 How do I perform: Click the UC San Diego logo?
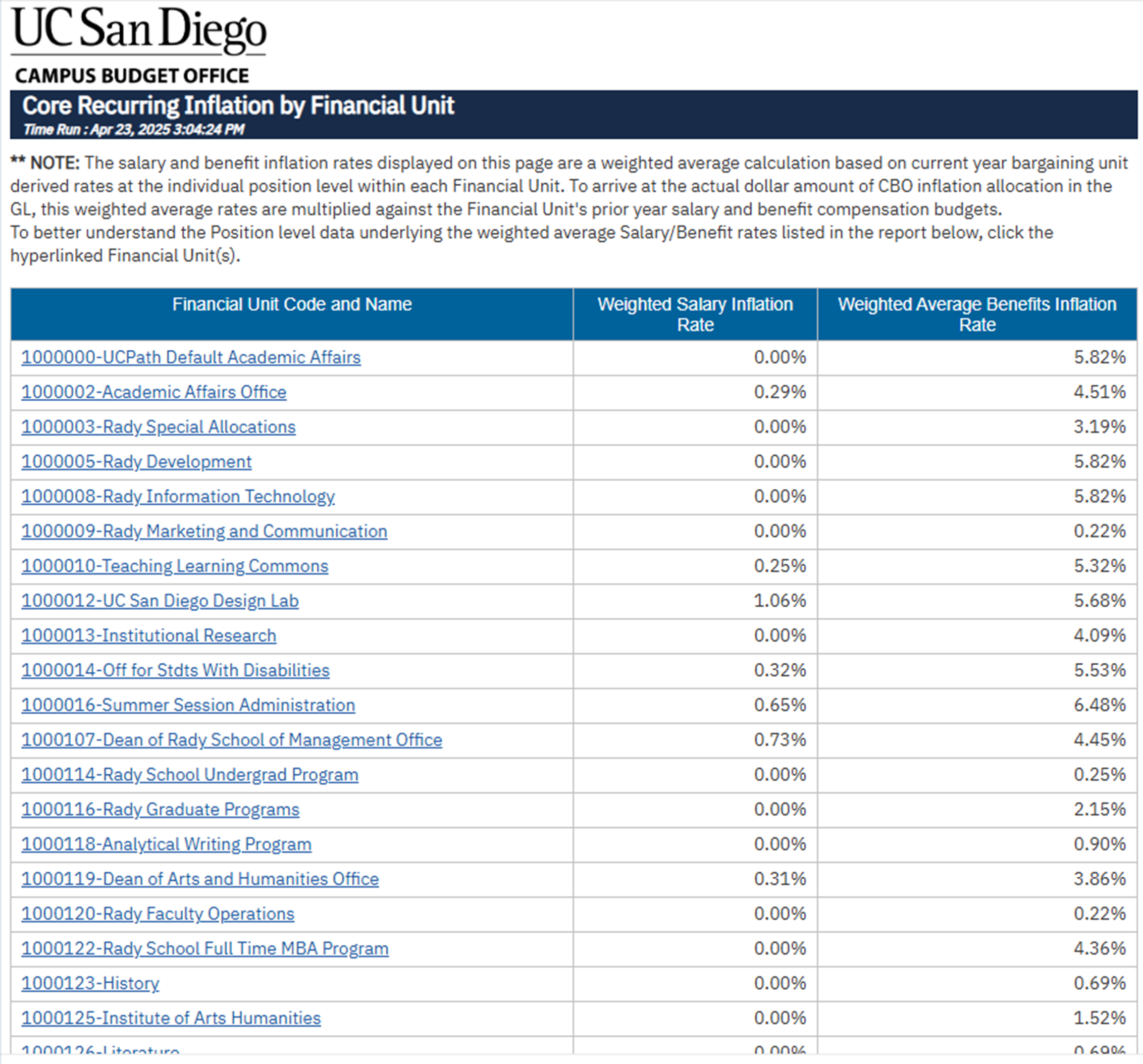(x=138, y=30)
